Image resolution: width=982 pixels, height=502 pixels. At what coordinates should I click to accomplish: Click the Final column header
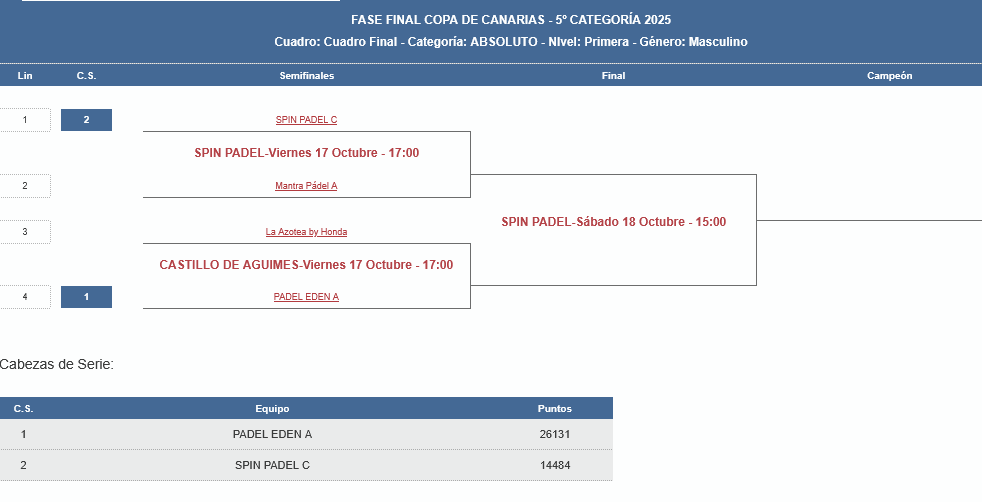click(x=613, y=76)
